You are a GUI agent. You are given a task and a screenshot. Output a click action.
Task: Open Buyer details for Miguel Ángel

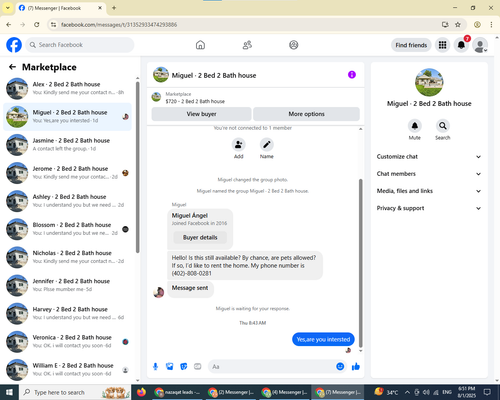coord(200,237)
